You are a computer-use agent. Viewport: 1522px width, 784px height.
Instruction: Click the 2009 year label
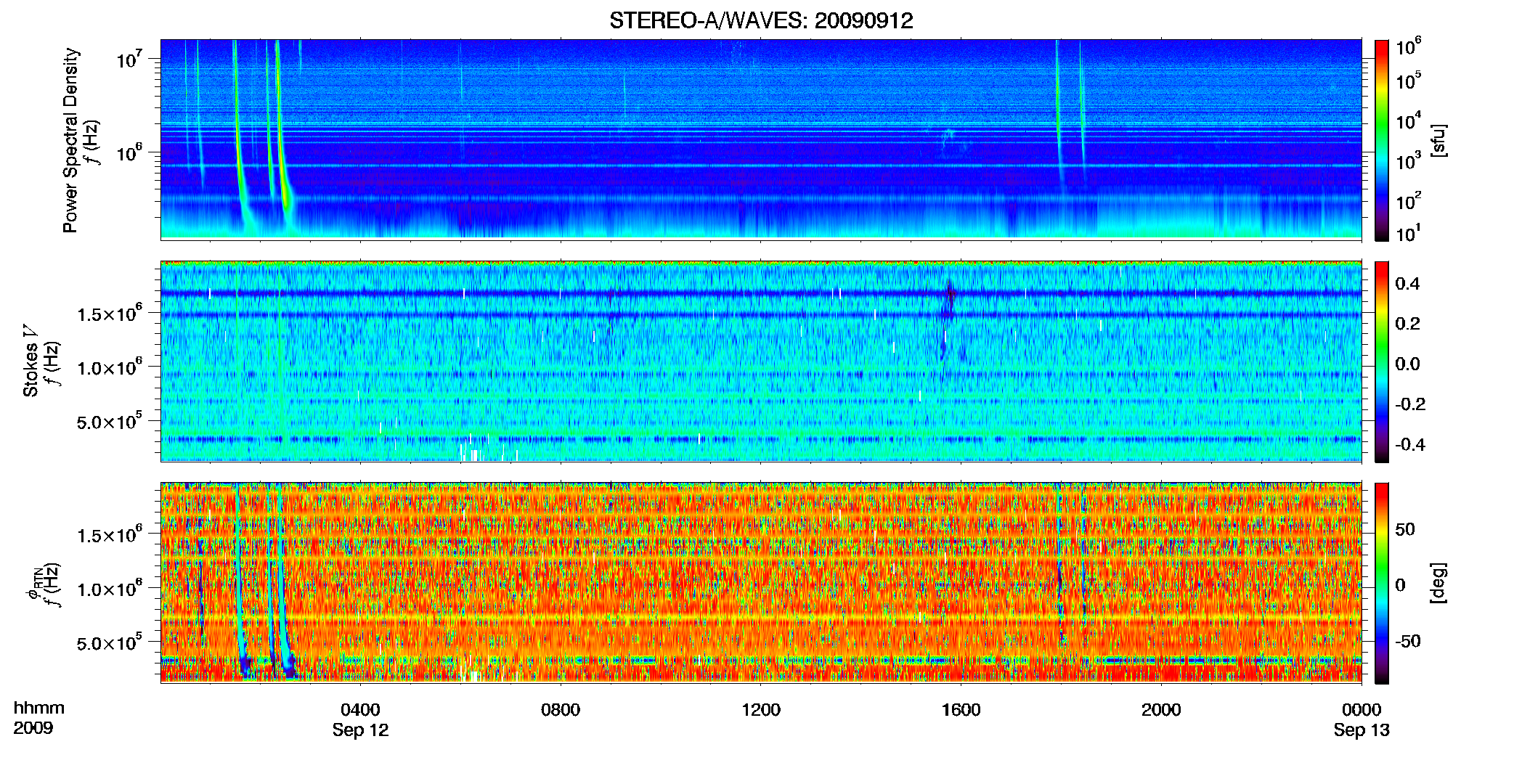tap(33, 728)
